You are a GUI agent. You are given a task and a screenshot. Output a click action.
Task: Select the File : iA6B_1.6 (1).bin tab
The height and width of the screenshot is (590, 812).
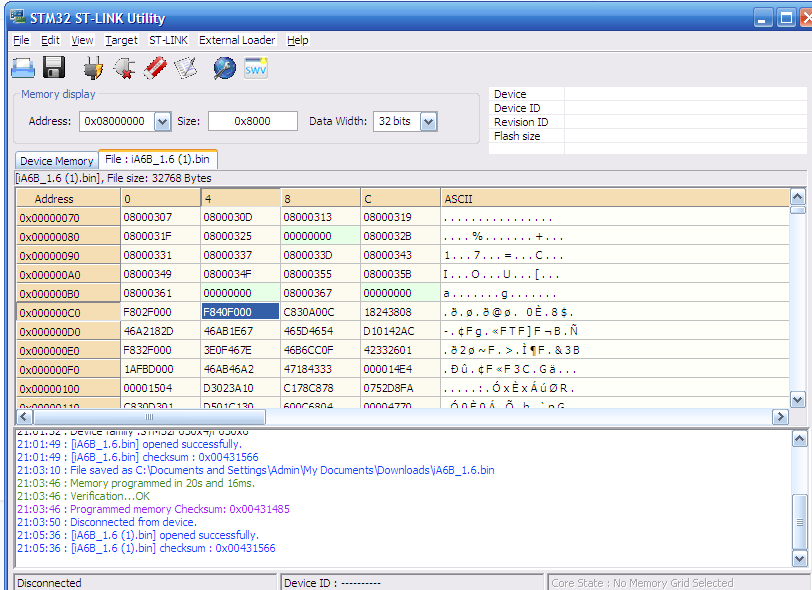[x=157, y=159]
